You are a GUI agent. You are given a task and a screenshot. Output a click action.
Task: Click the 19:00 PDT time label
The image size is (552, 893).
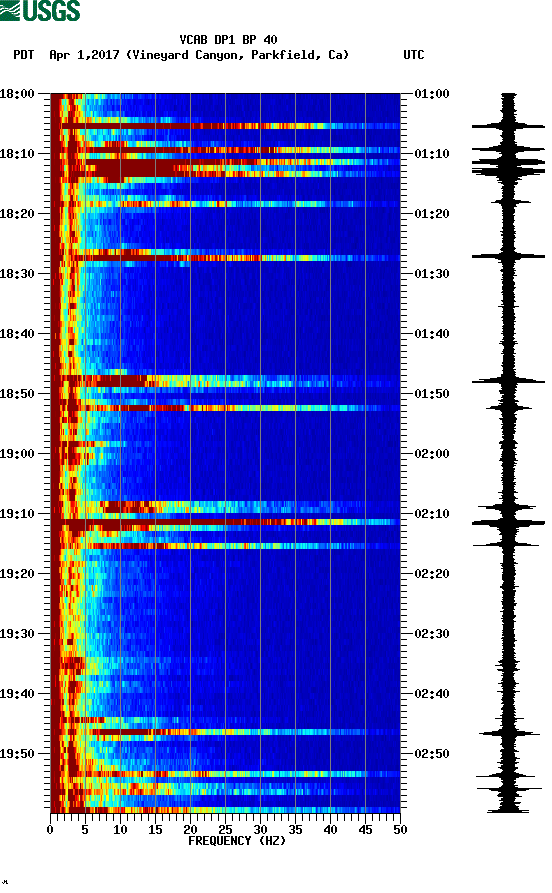tap(17, 454)
